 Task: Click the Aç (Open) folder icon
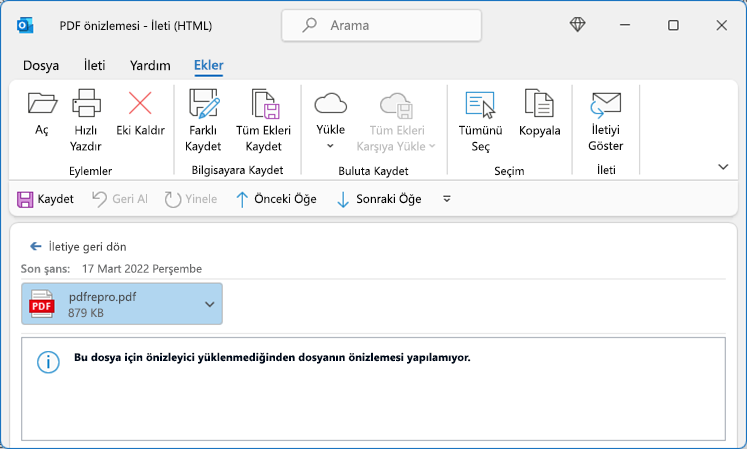(x=42, y=103)
